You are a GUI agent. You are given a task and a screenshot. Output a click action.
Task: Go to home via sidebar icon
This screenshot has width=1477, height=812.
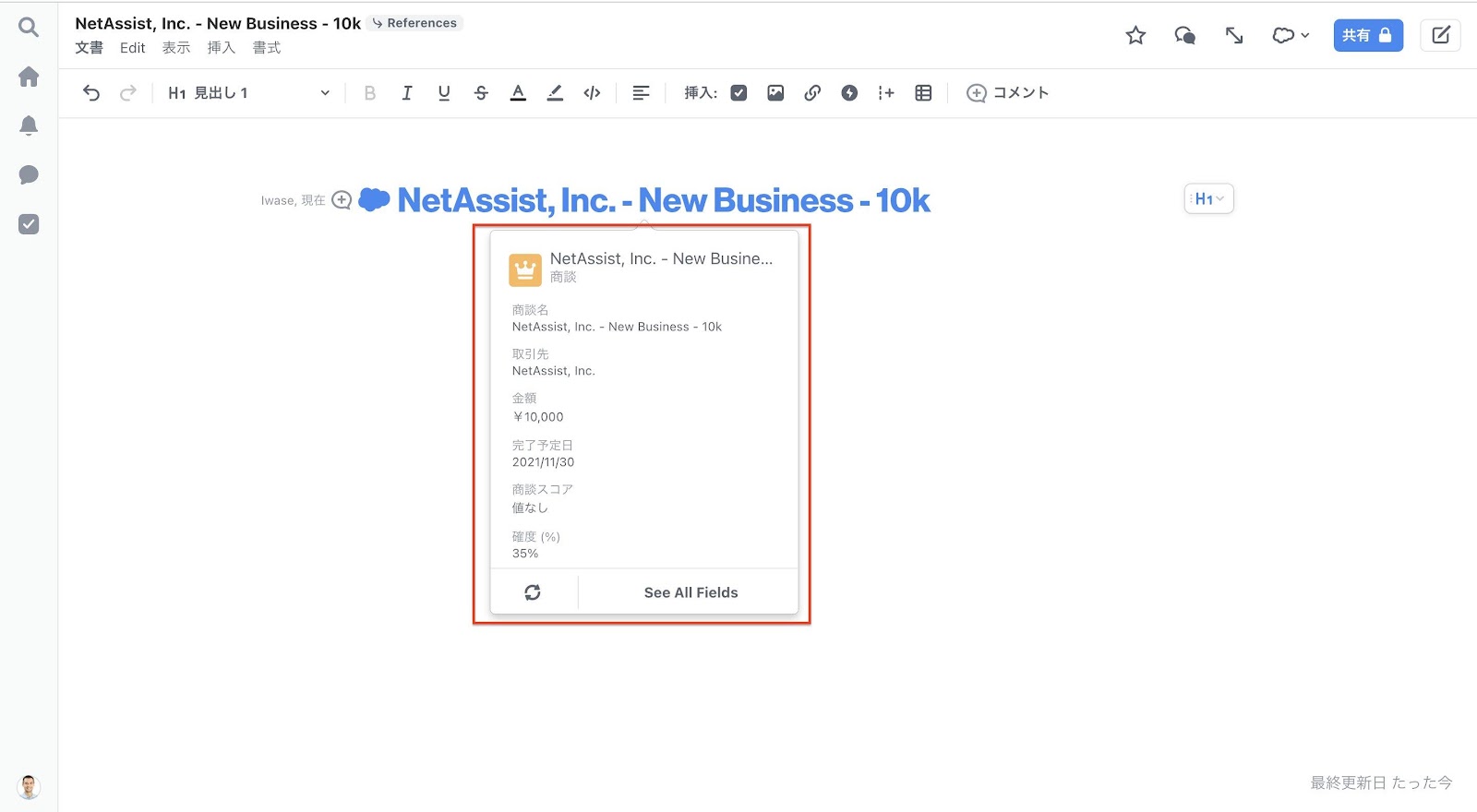(29, 77)
